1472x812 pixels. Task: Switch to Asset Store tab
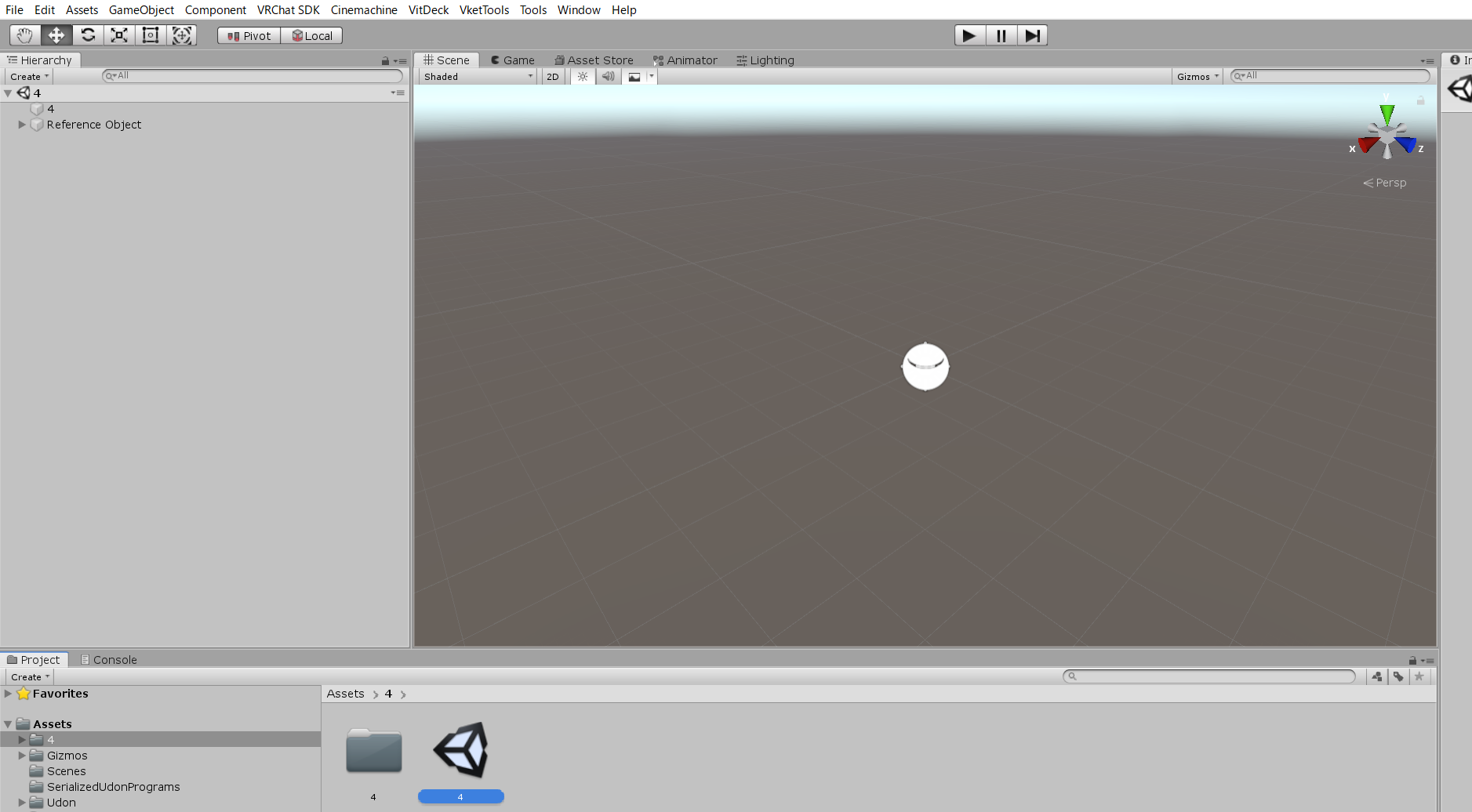pos(594,60)
